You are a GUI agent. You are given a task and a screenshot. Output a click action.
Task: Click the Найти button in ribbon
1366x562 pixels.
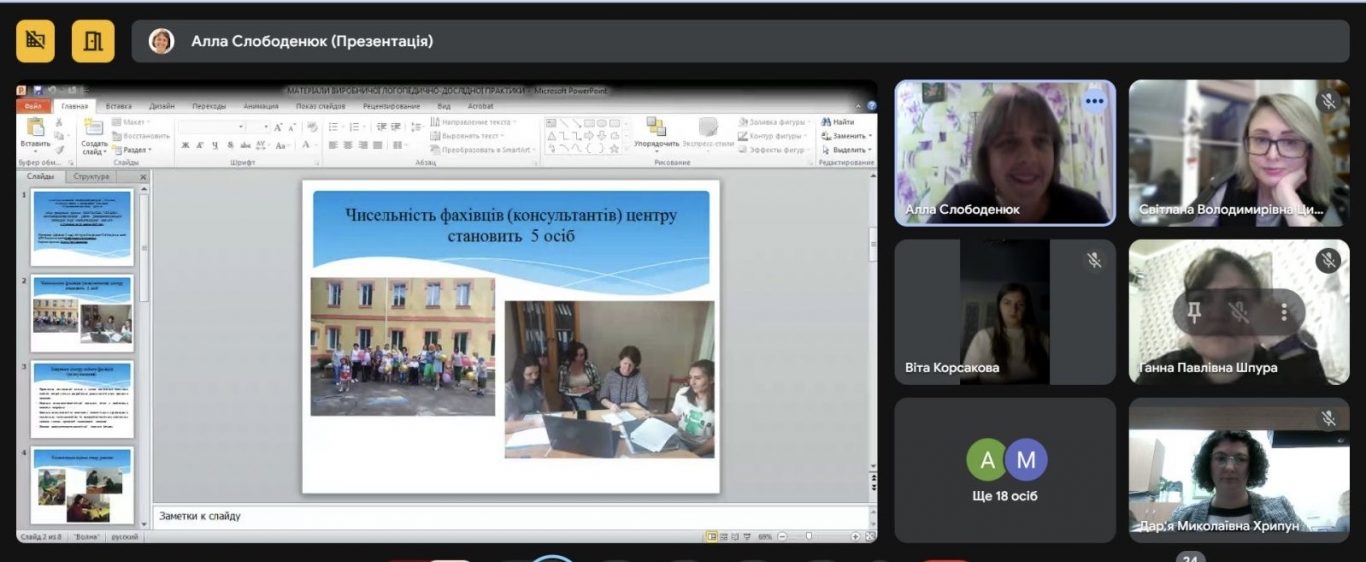point(838,122)
